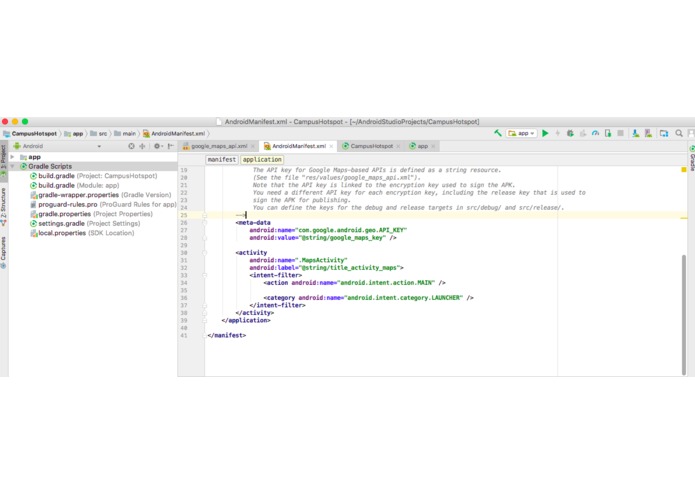Click the application breadcrumb in the editor

tap(262, 159)
